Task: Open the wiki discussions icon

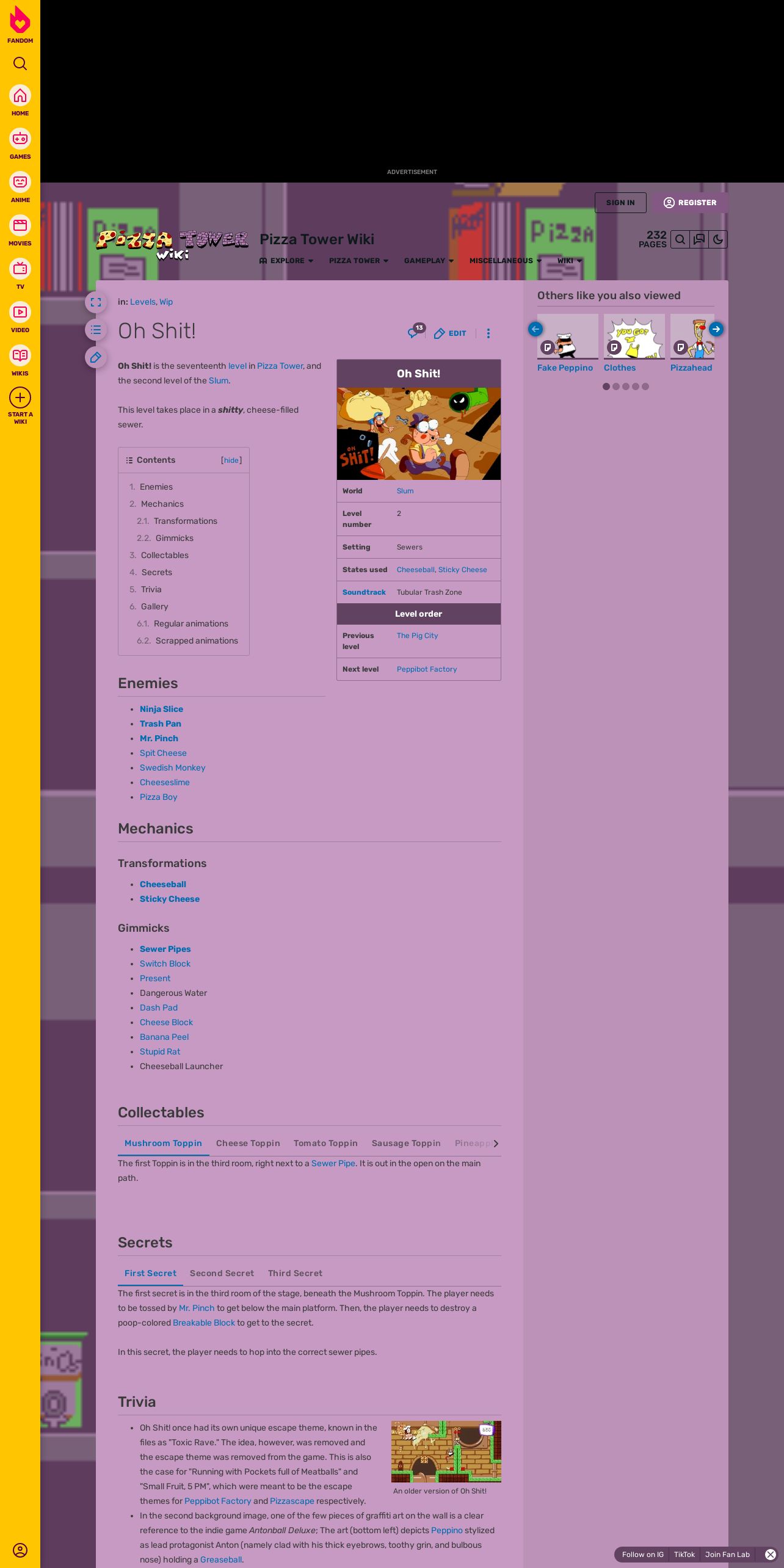Action: [699, 239]
